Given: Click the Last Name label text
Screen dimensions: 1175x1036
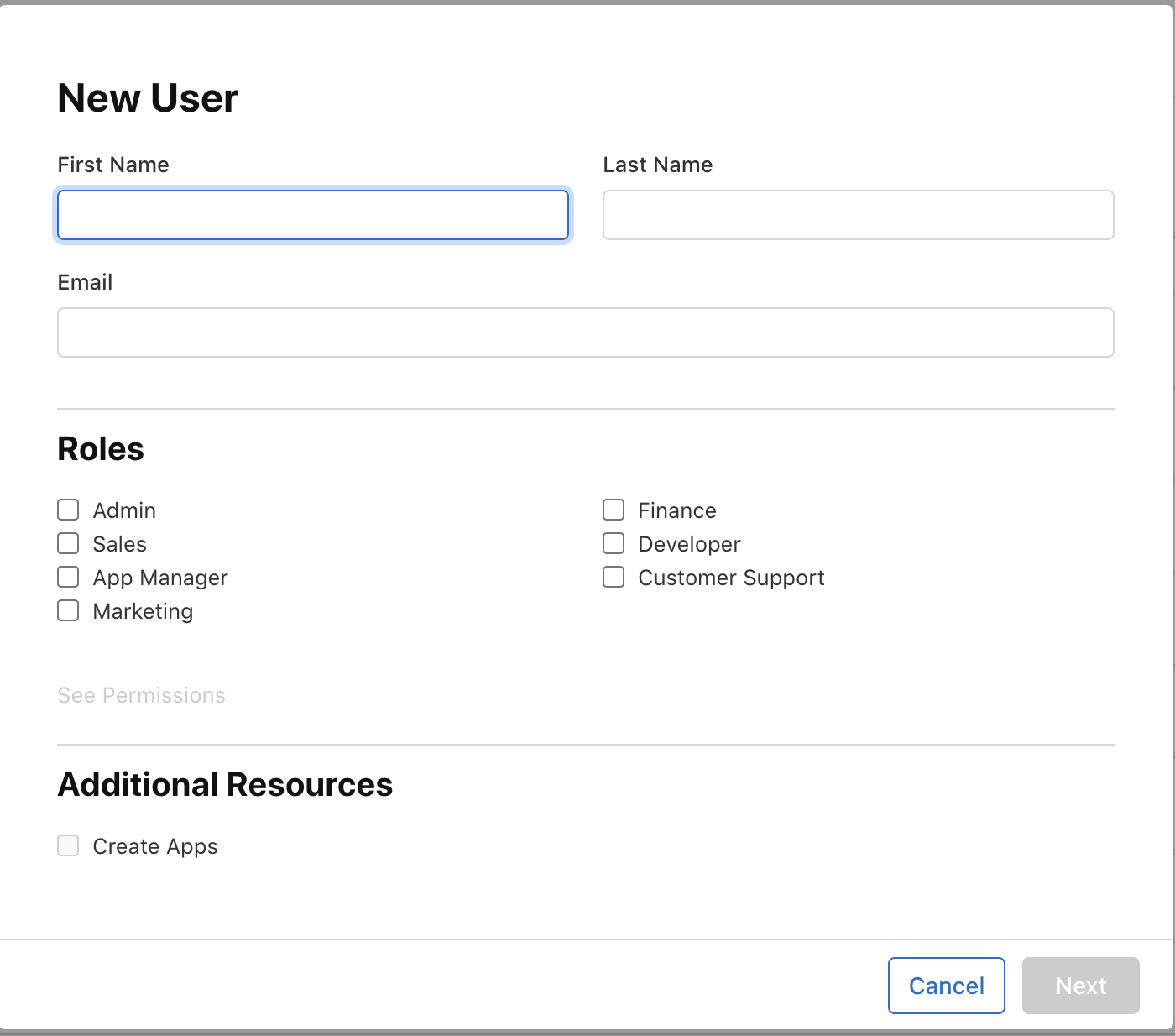Looking at the screenshot, I should [657, 165].
